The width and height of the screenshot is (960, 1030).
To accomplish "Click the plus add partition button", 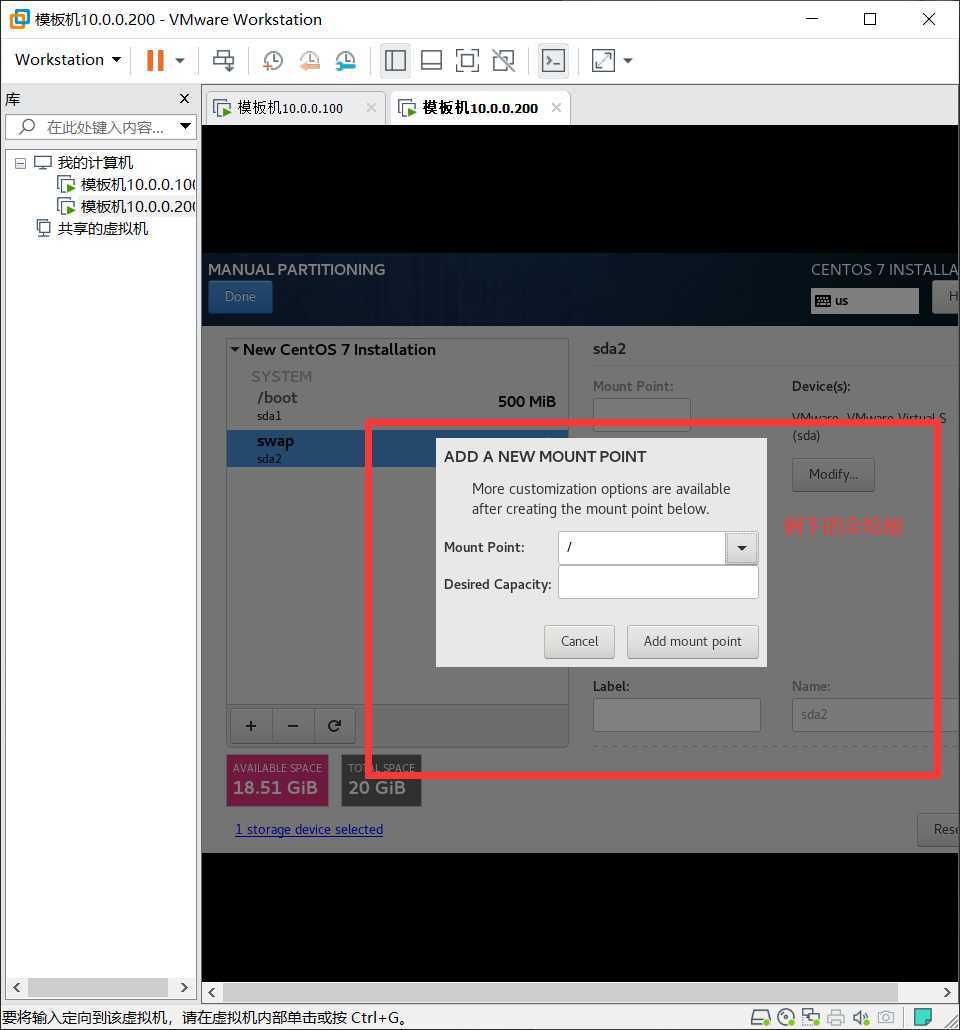I will tap(251, 726).
